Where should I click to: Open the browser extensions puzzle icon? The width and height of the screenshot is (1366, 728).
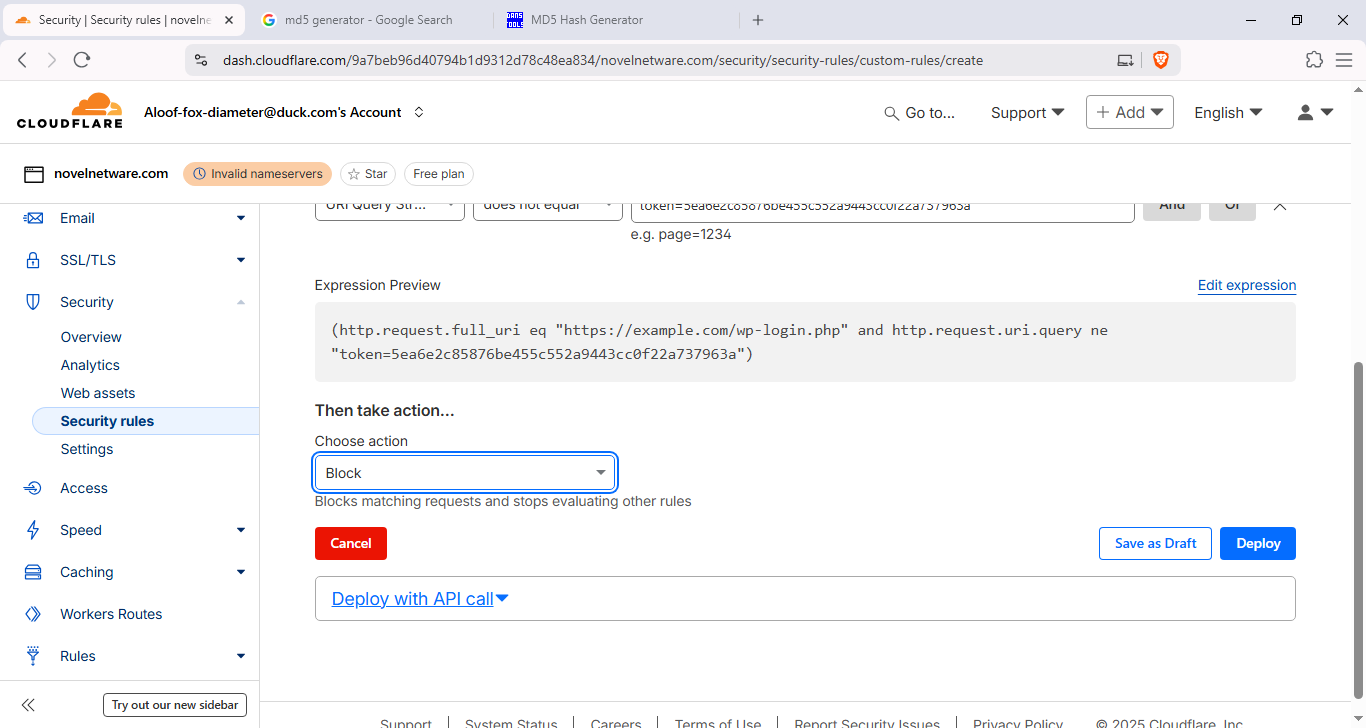(1314, 60)
